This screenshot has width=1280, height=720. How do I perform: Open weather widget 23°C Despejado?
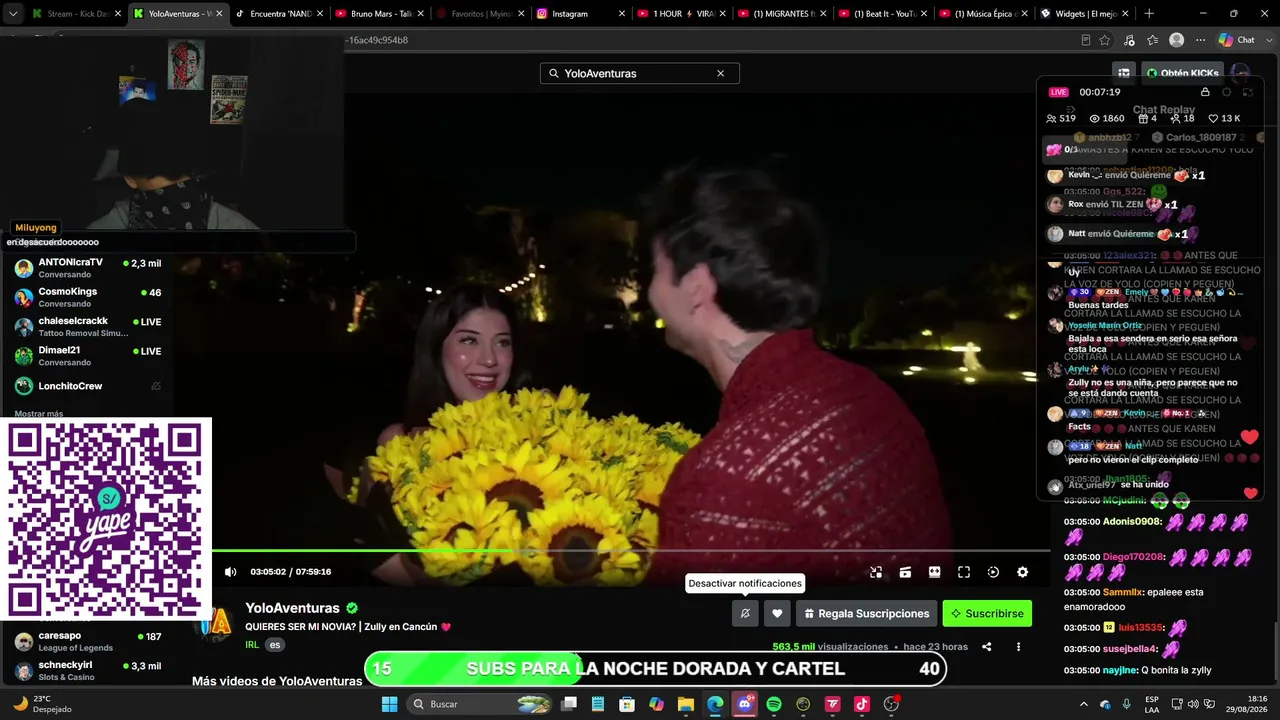point(44,704)
